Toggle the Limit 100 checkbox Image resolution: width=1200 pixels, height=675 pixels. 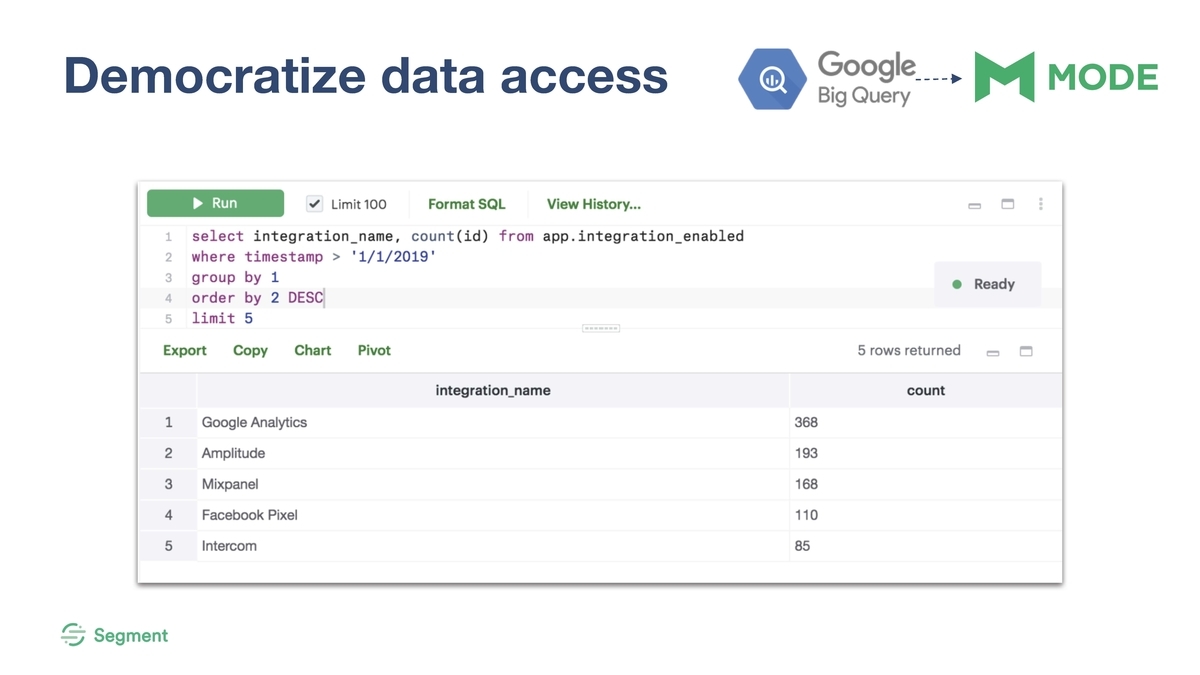coord(314,204)
